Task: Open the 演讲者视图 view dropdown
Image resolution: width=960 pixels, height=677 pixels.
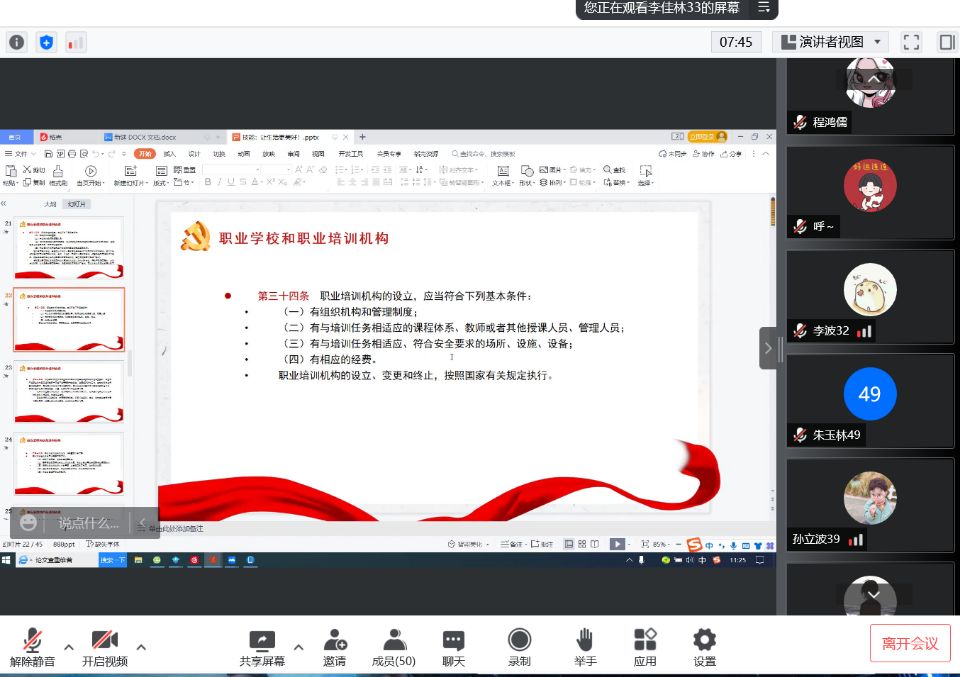Action: [831, 42]
